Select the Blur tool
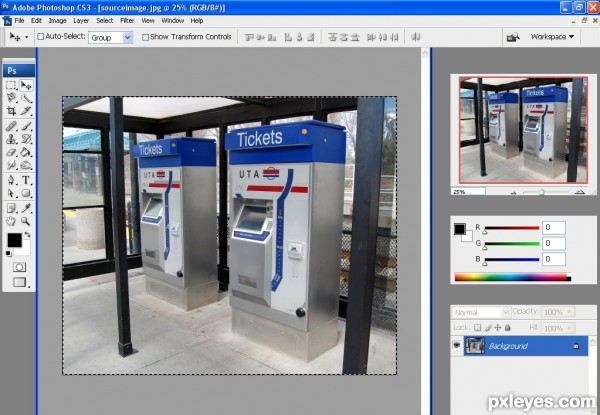Screen dimensions: 600x415 (x=11, y=165)
